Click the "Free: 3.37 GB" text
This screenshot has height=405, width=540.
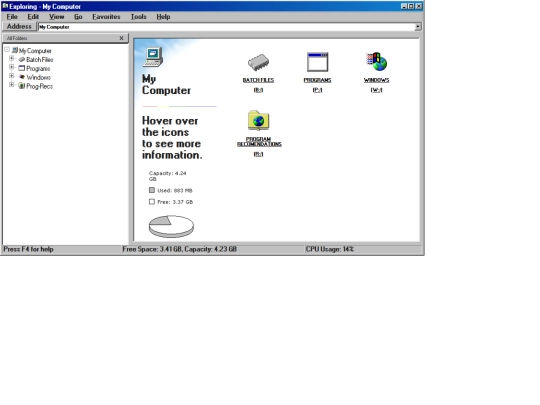point(175,202)
